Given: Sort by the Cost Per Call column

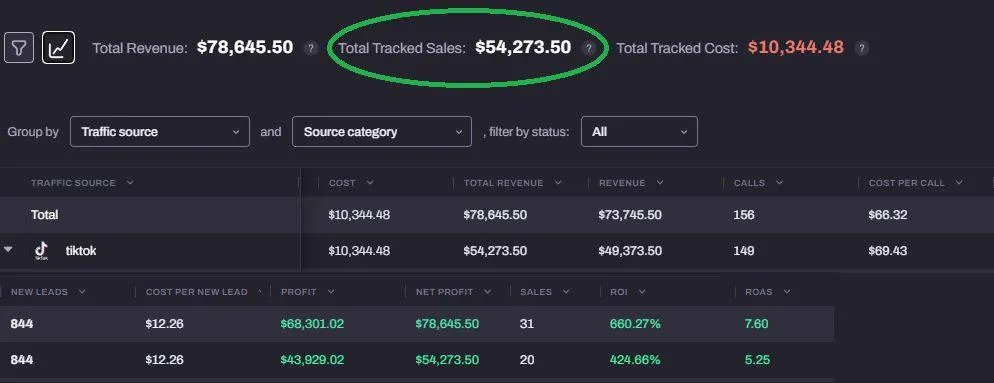Looking at the screenshot, I should pyautogui.click(x=915, y=183).
